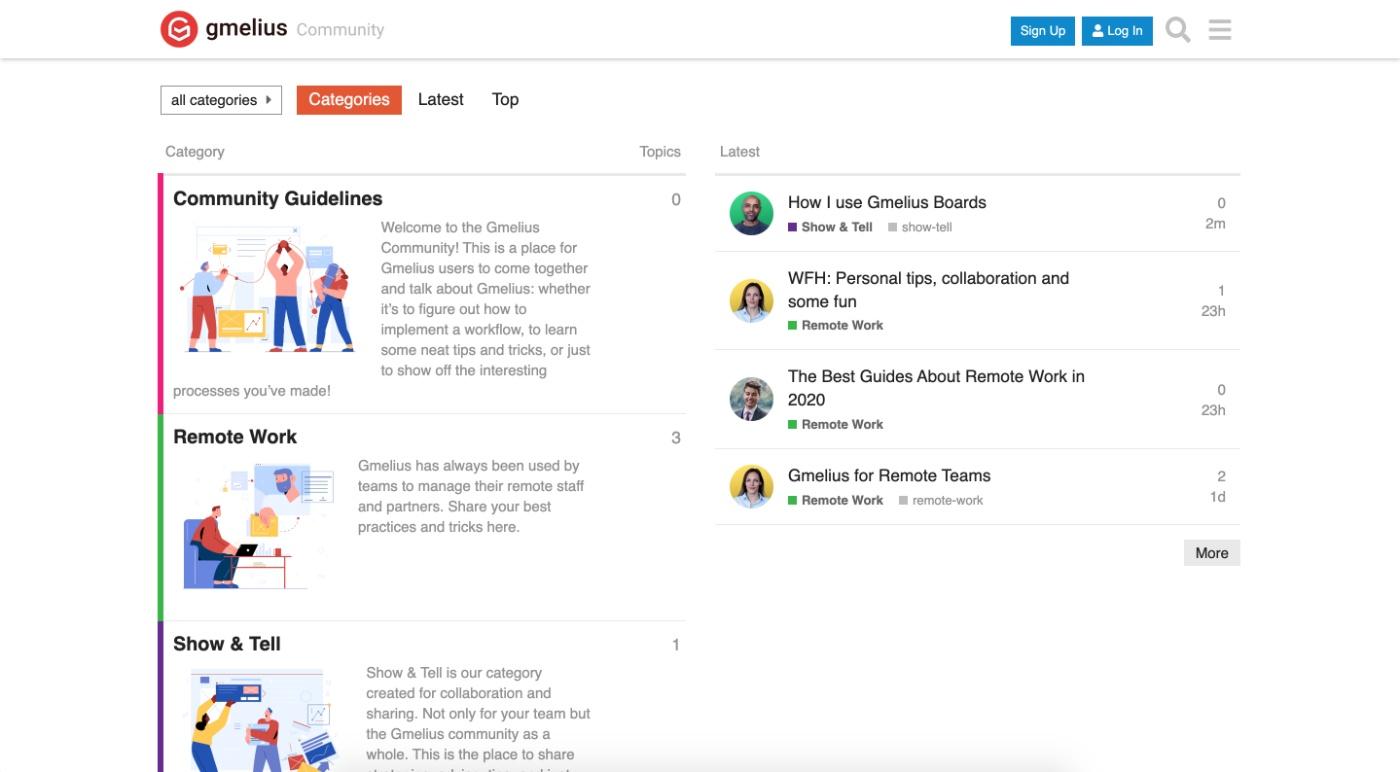
Task: Open the Show & Tell category heading
Action: [x=227, y=644]
